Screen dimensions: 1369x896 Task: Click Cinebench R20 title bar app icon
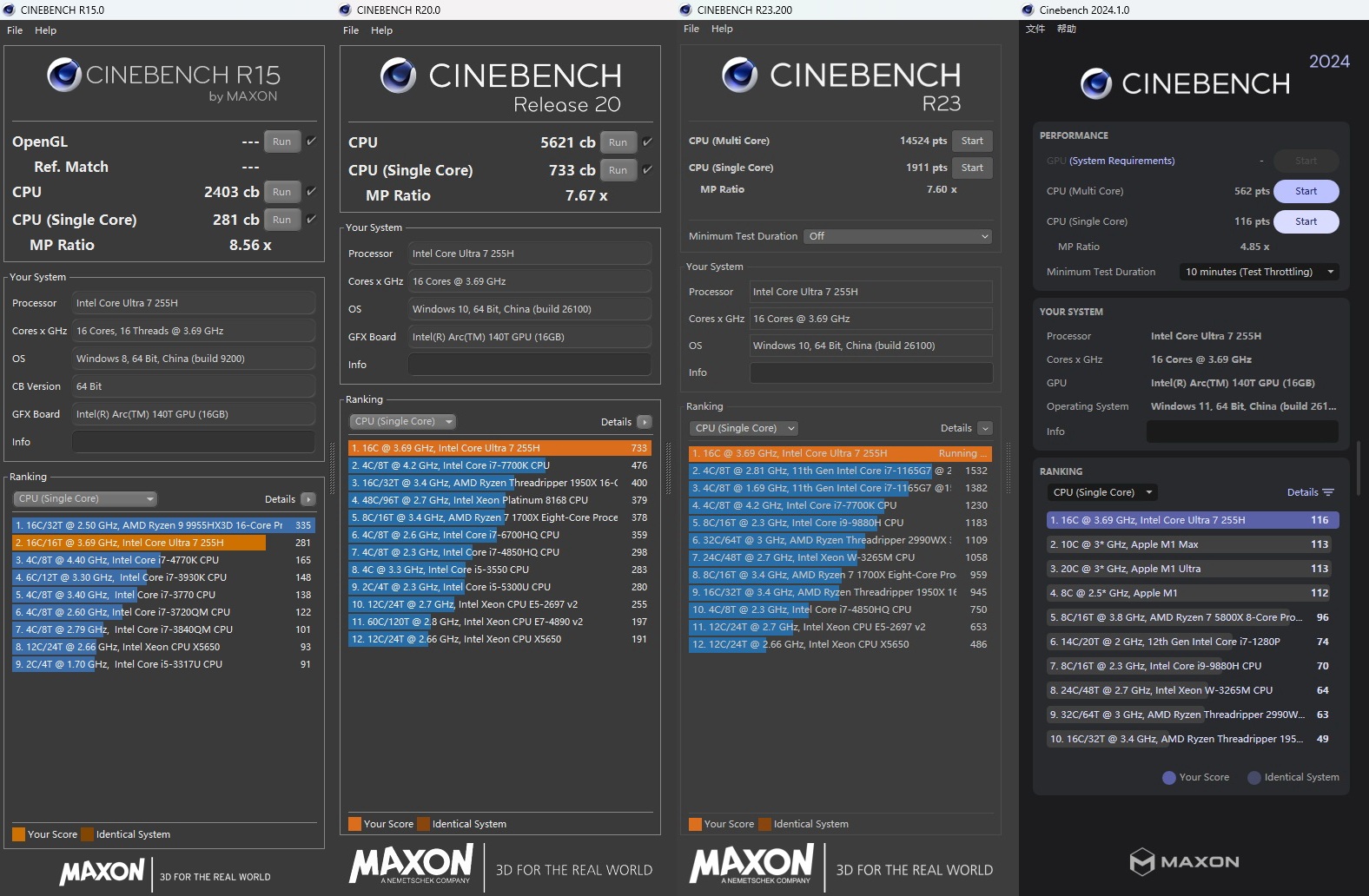coord(345,10)
